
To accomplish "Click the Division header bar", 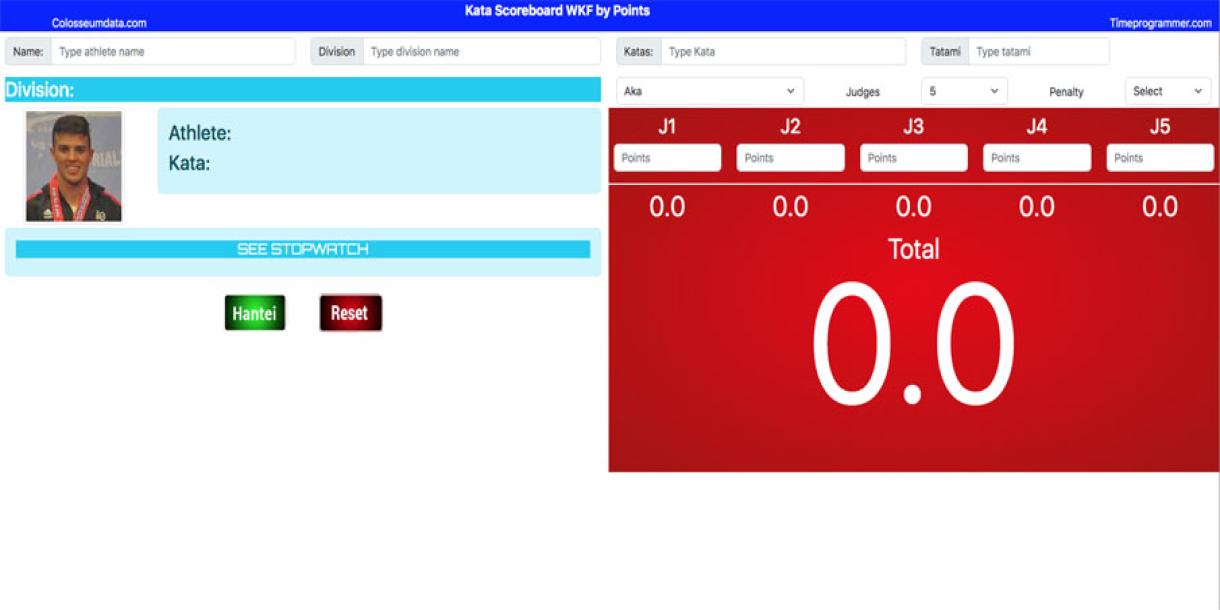I will [302, 90].
